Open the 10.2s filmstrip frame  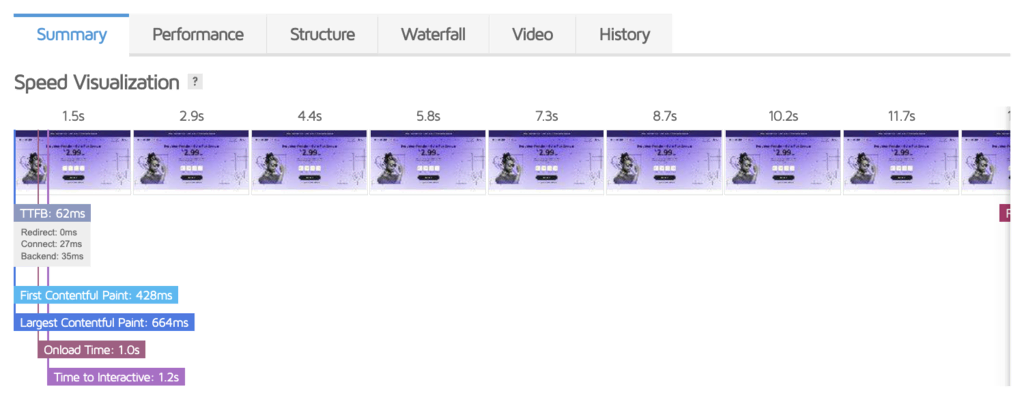click(783, 161)
